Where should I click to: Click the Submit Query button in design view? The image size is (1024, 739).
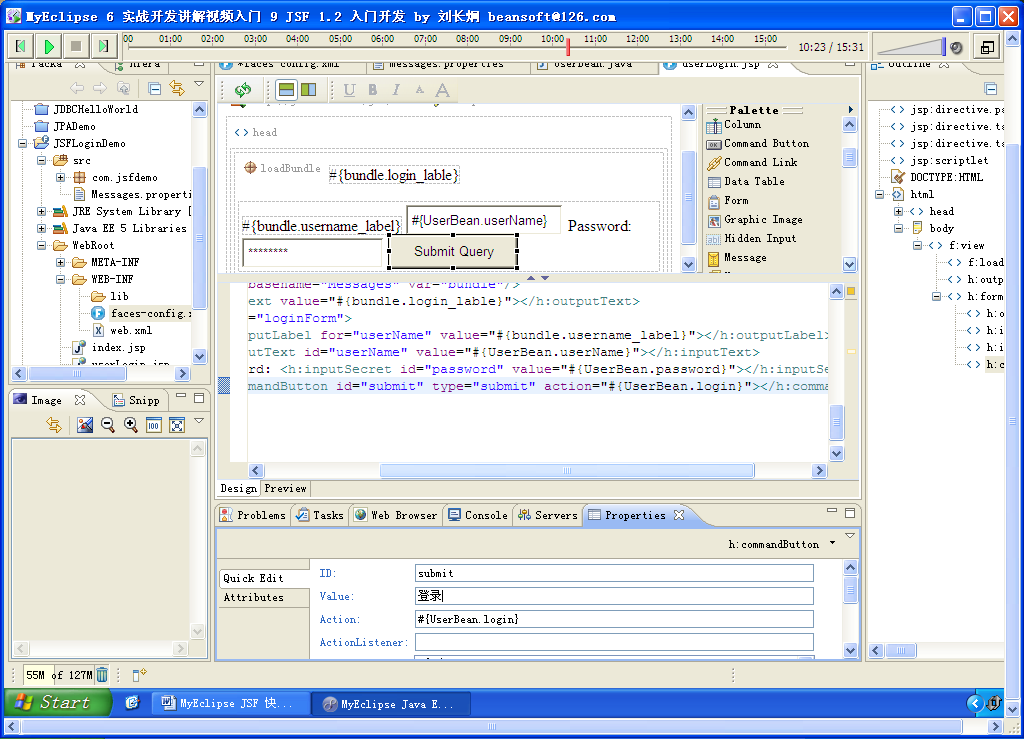[x=453, y=251]
